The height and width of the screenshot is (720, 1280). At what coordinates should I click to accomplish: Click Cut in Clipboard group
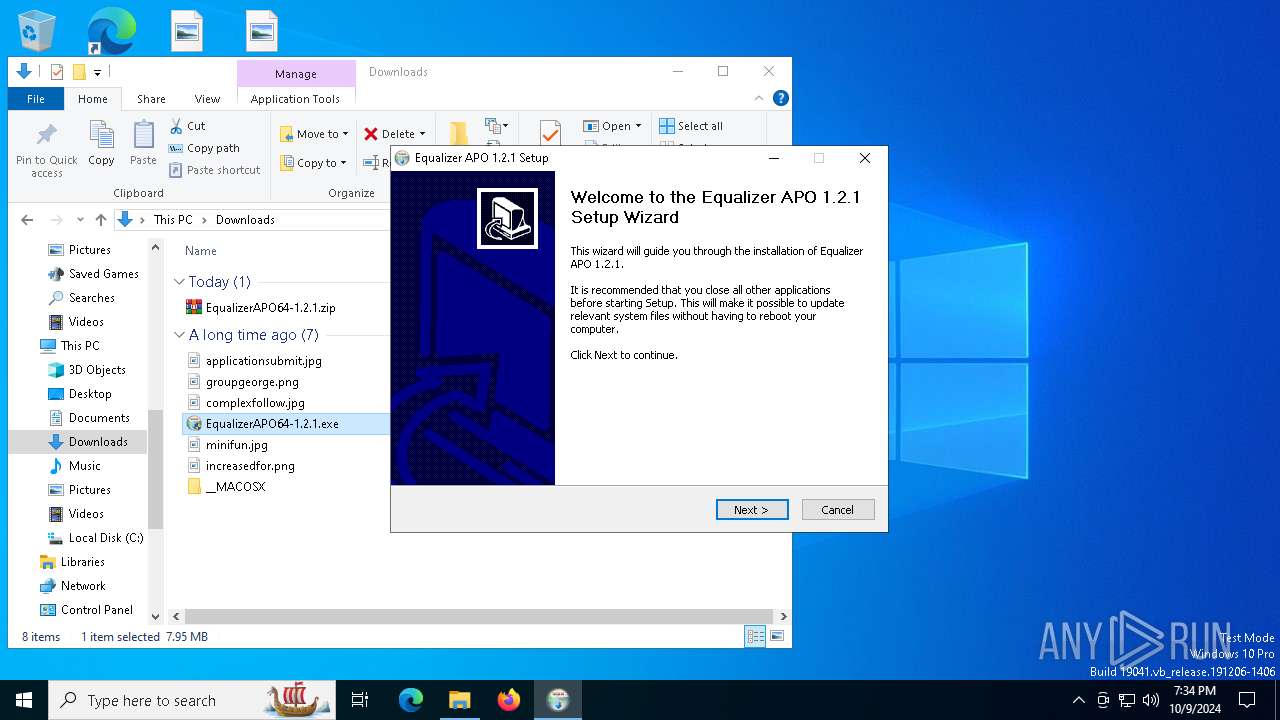click(187, 126)
